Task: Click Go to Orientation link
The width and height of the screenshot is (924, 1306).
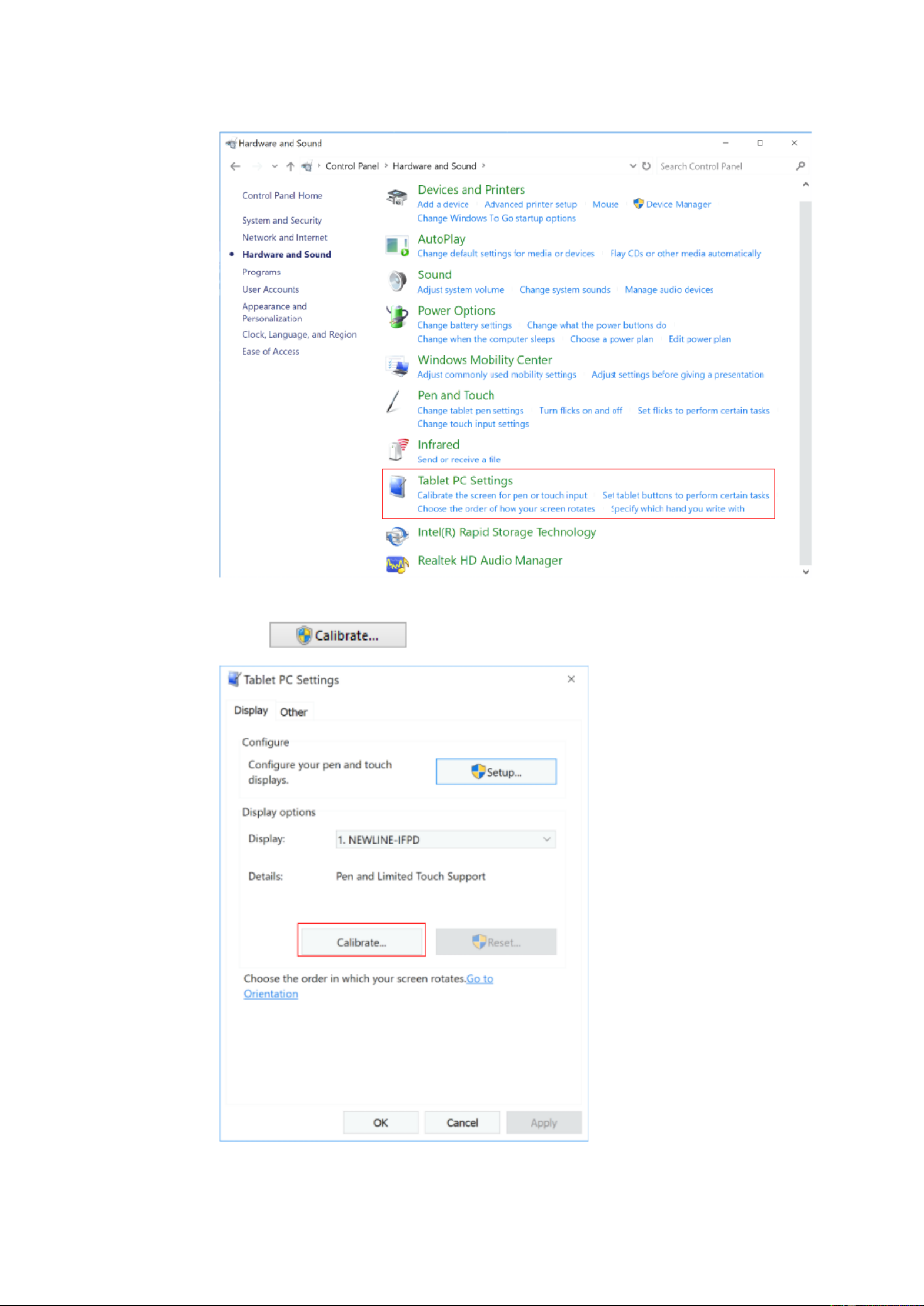Action: click(479, 978)
